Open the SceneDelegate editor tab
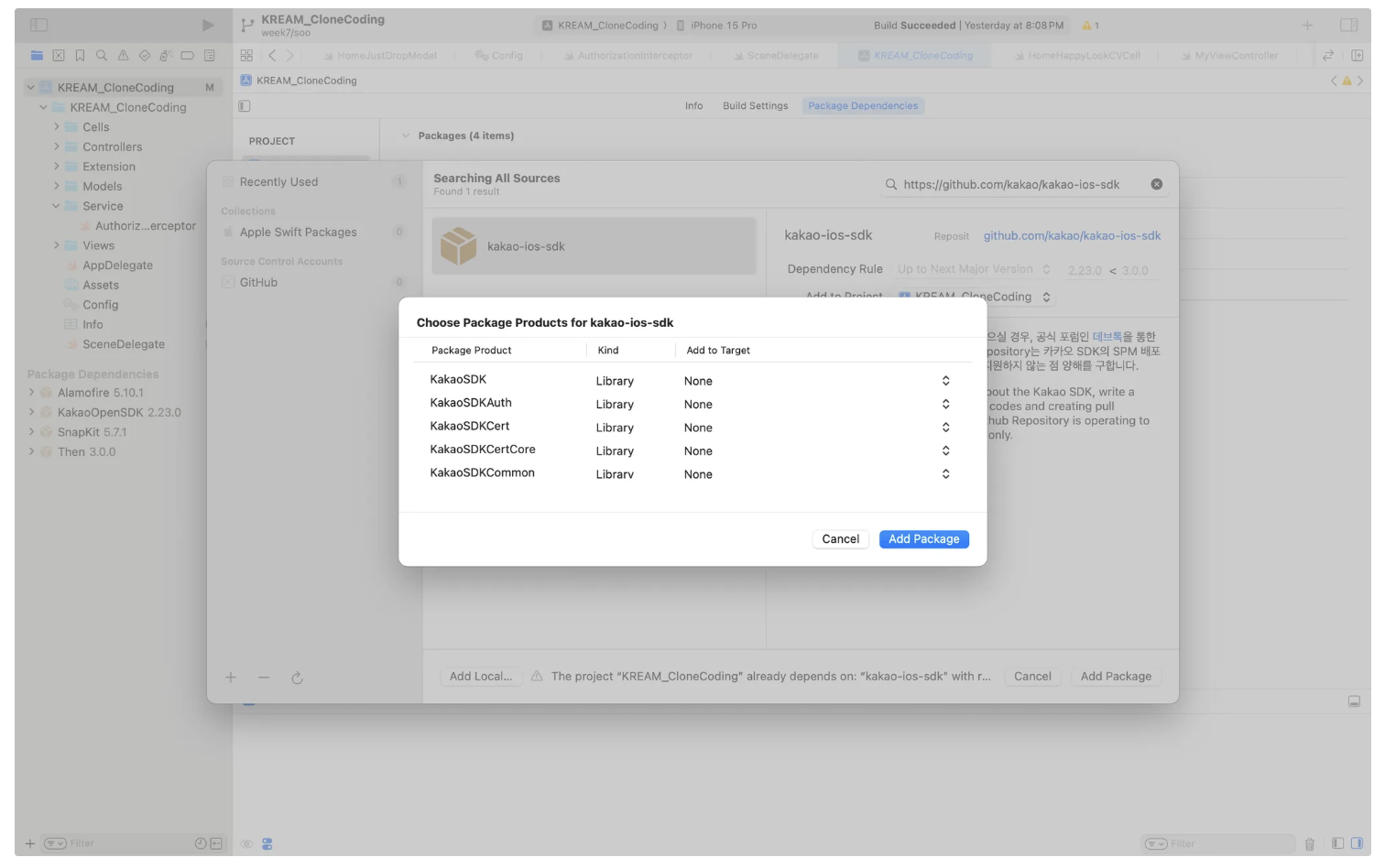Image resolution: width=1385 pixels, height=868 pixels. 777,56
